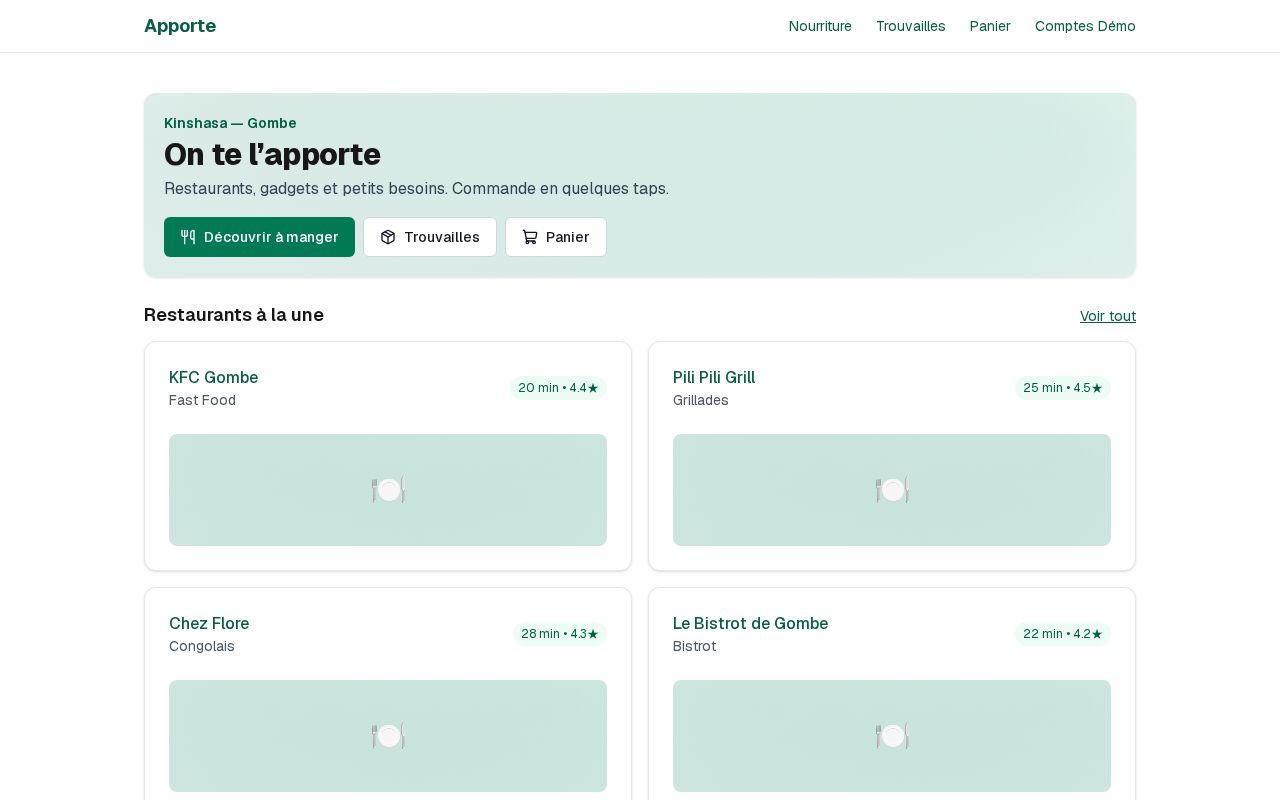
Task: Open the Chez Flore restaurant title
Action: (209, 623)
